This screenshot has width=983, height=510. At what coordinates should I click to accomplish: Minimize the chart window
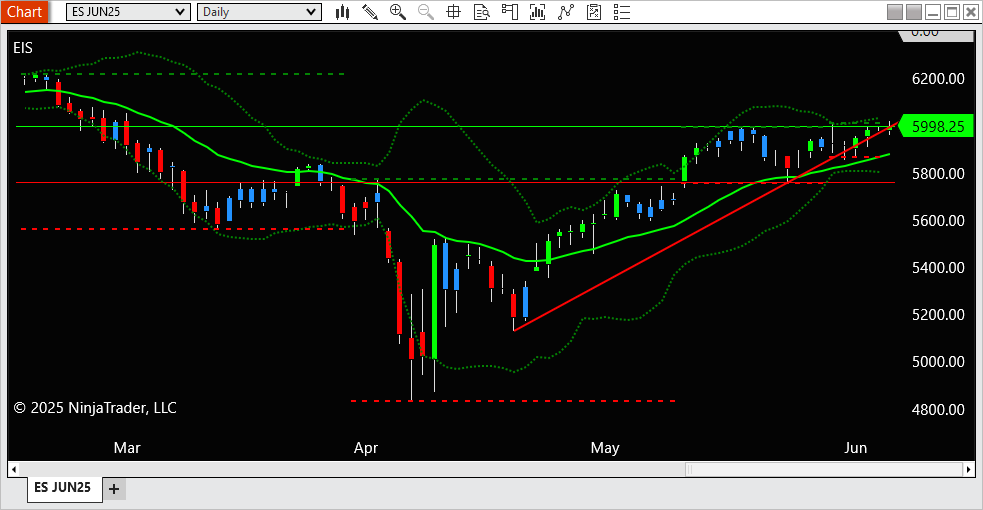[x=933, y=12]
